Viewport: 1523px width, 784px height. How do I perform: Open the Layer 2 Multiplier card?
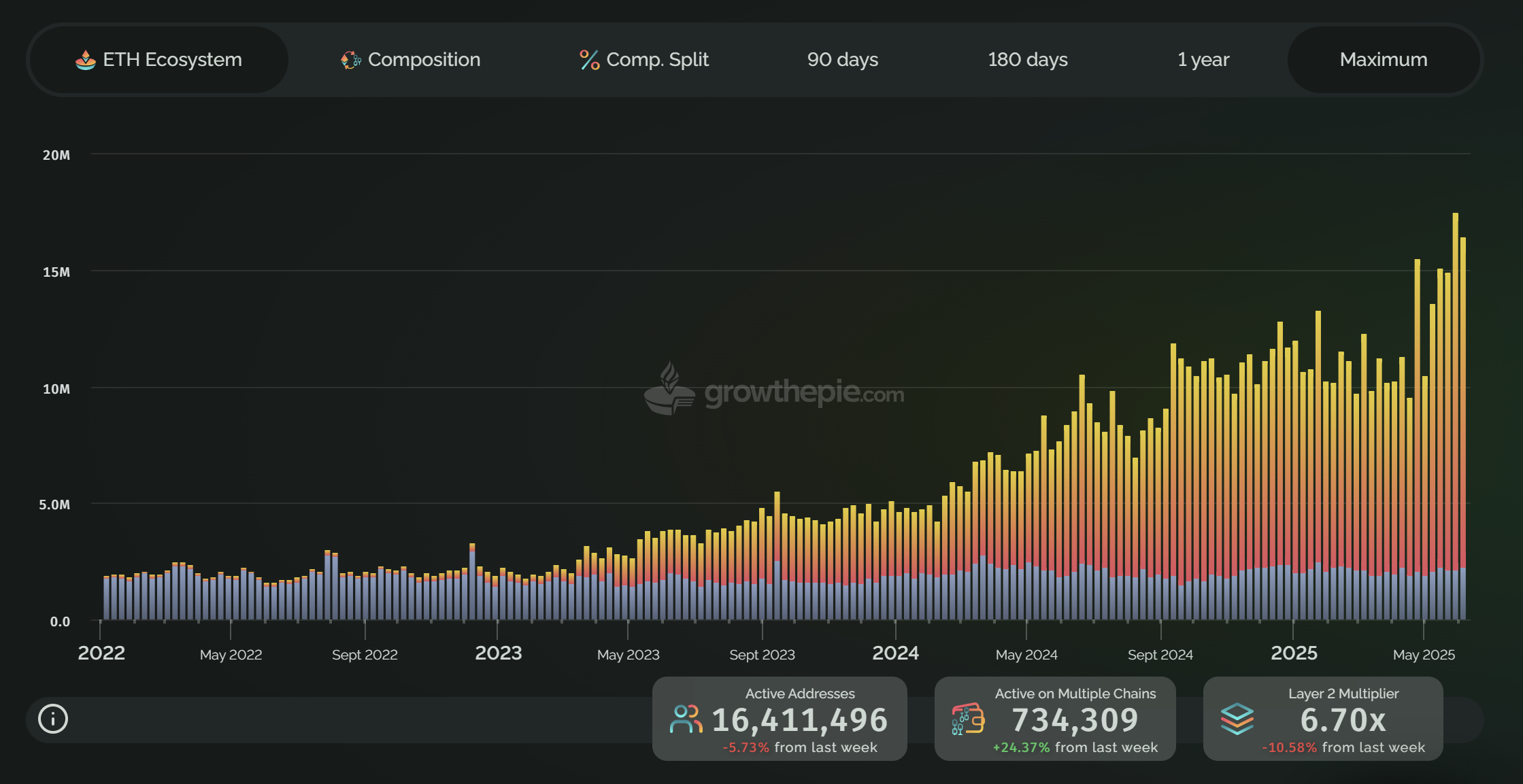[x=1323, y=719]
